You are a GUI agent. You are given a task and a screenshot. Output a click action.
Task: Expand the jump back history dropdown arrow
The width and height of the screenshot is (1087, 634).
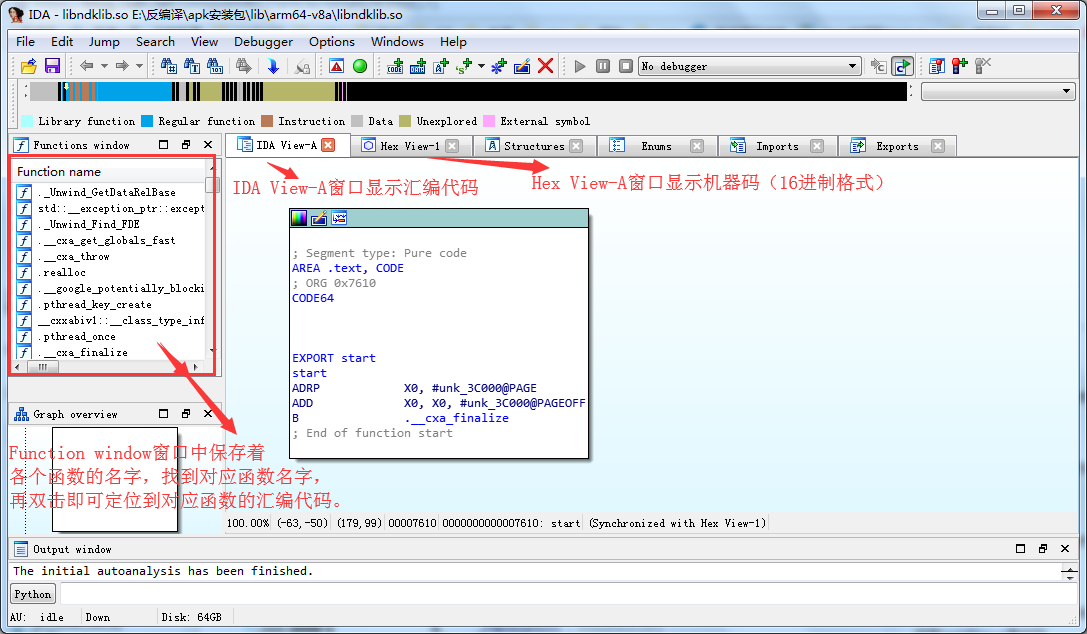coord(104,66)
